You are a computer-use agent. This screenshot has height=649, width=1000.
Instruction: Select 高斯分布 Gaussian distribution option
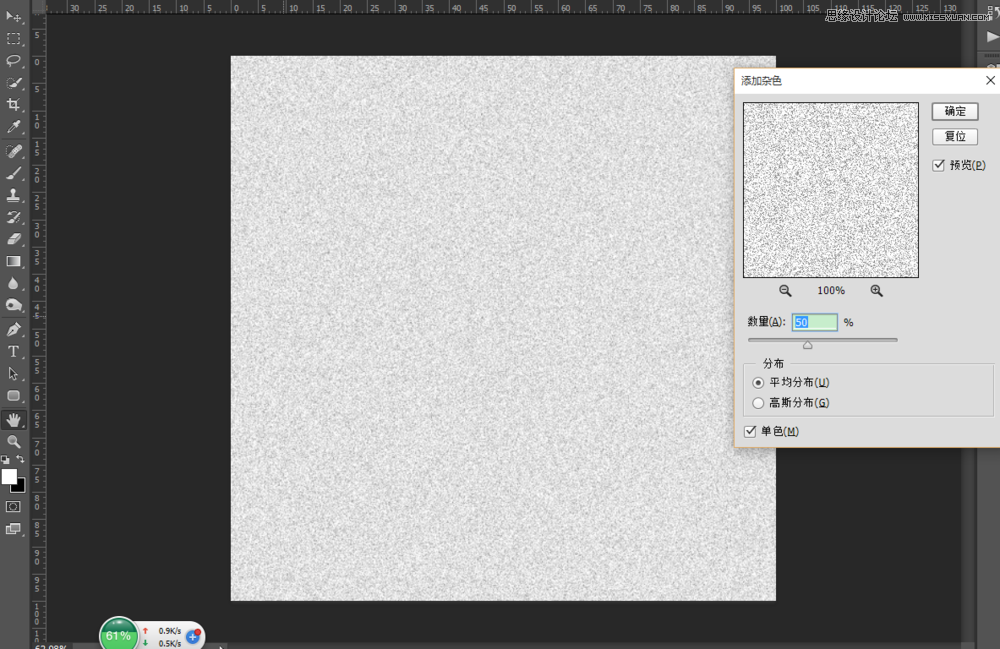(x=758, y=403)
